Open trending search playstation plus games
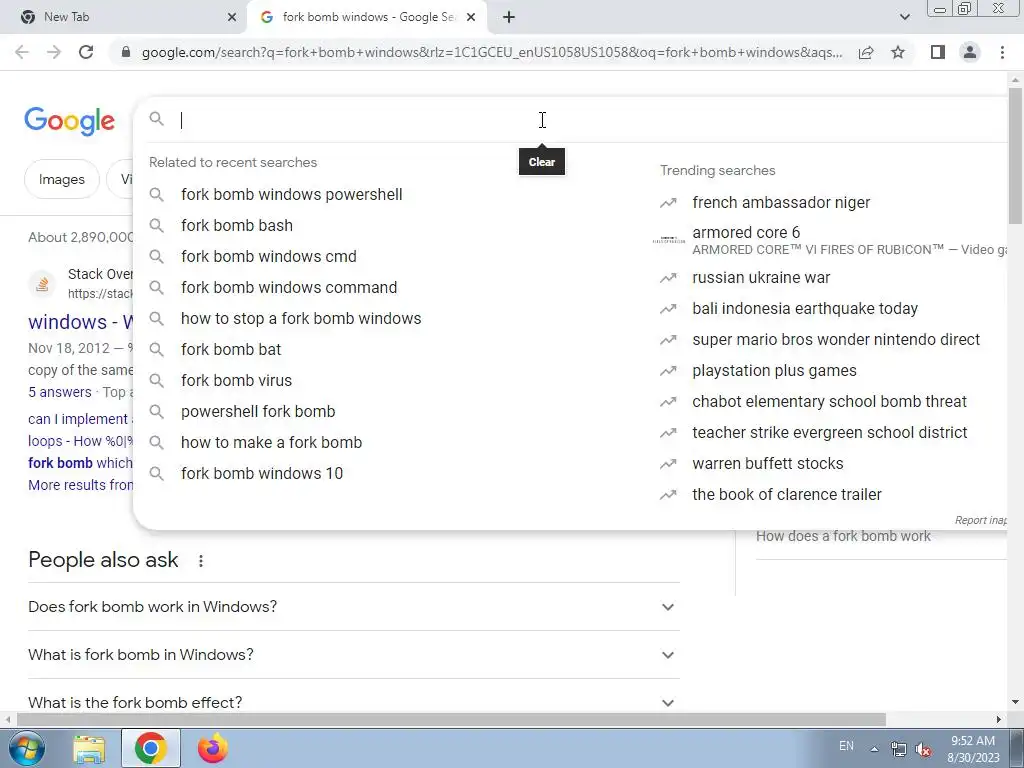The image size is (1024, 768). (x=774, y=370)
